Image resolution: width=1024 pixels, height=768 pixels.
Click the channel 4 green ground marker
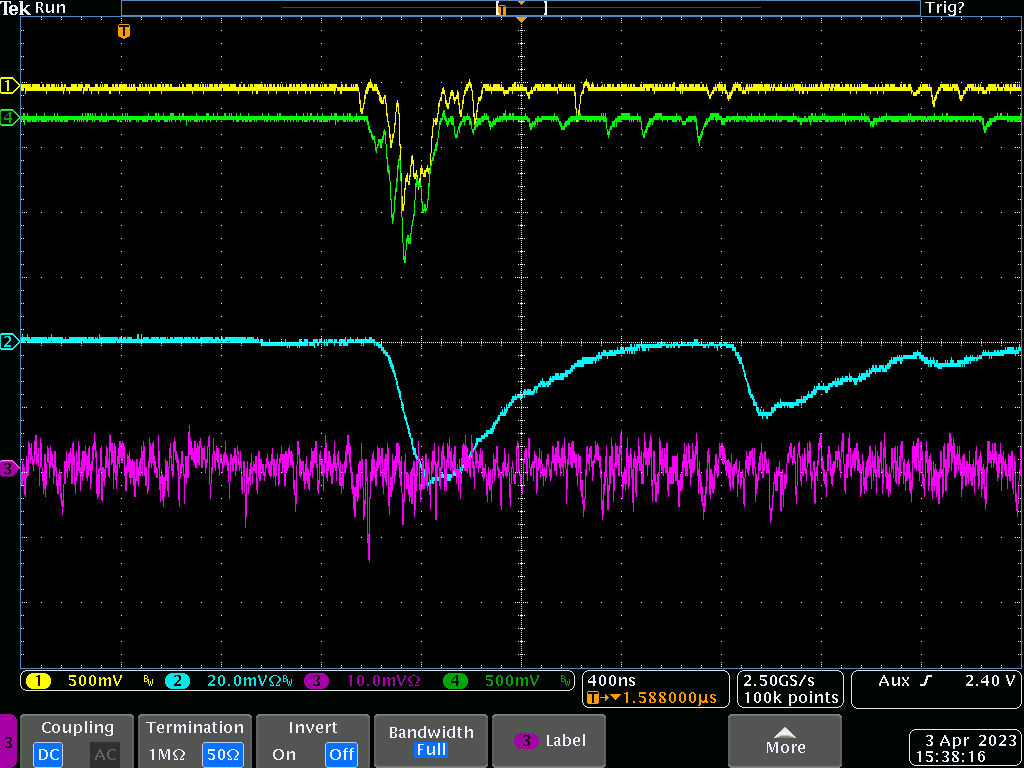(x=9, y=118)
